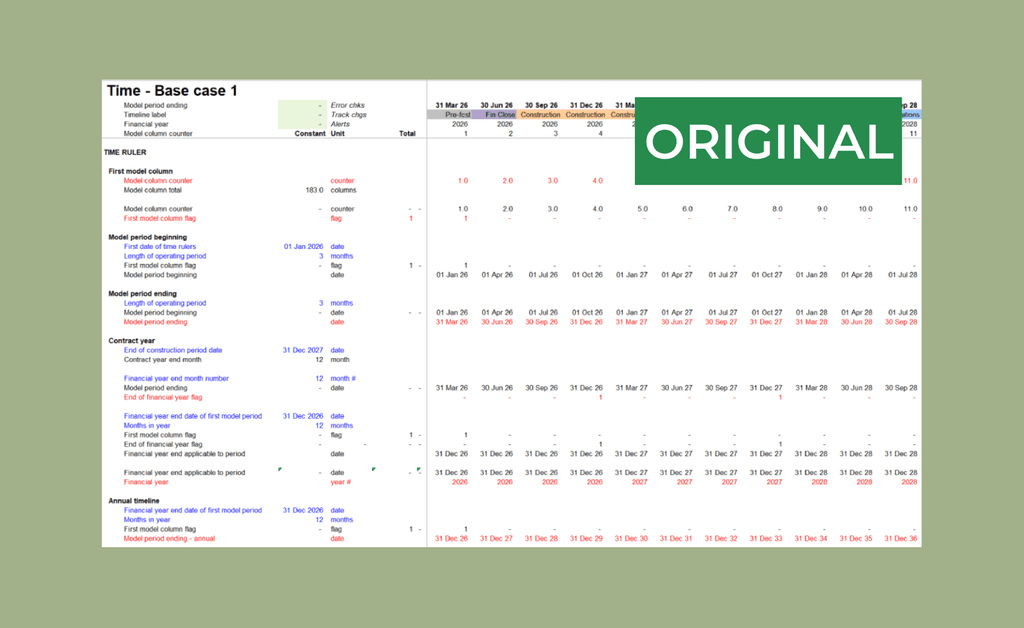Select the '31 Dec 30' annual date cell
The height and width of the screenshot is (628, 1024).
pyautogui.click(x=632, y=539)
